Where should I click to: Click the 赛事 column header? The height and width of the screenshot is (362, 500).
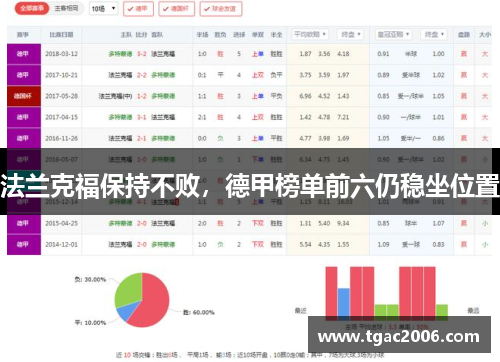click(x=23, y=35)
